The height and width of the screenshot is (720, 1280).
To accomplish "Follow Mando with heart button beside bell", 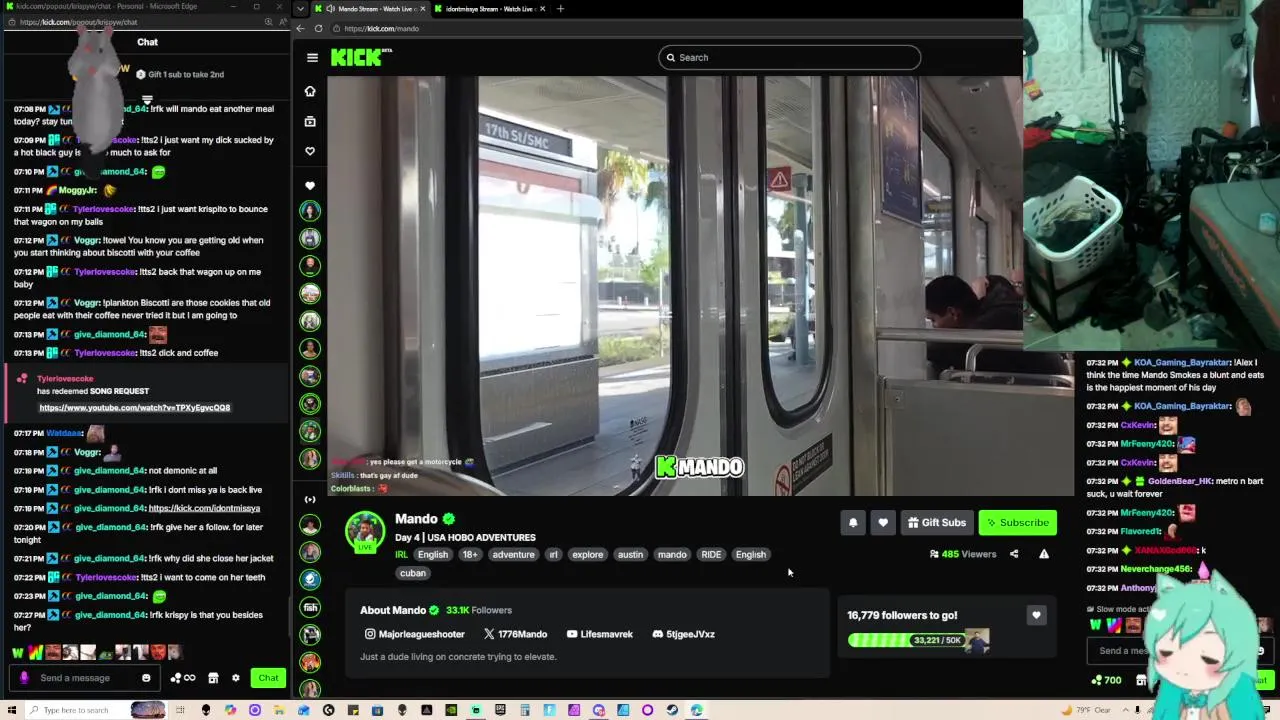I will point(883,522).
